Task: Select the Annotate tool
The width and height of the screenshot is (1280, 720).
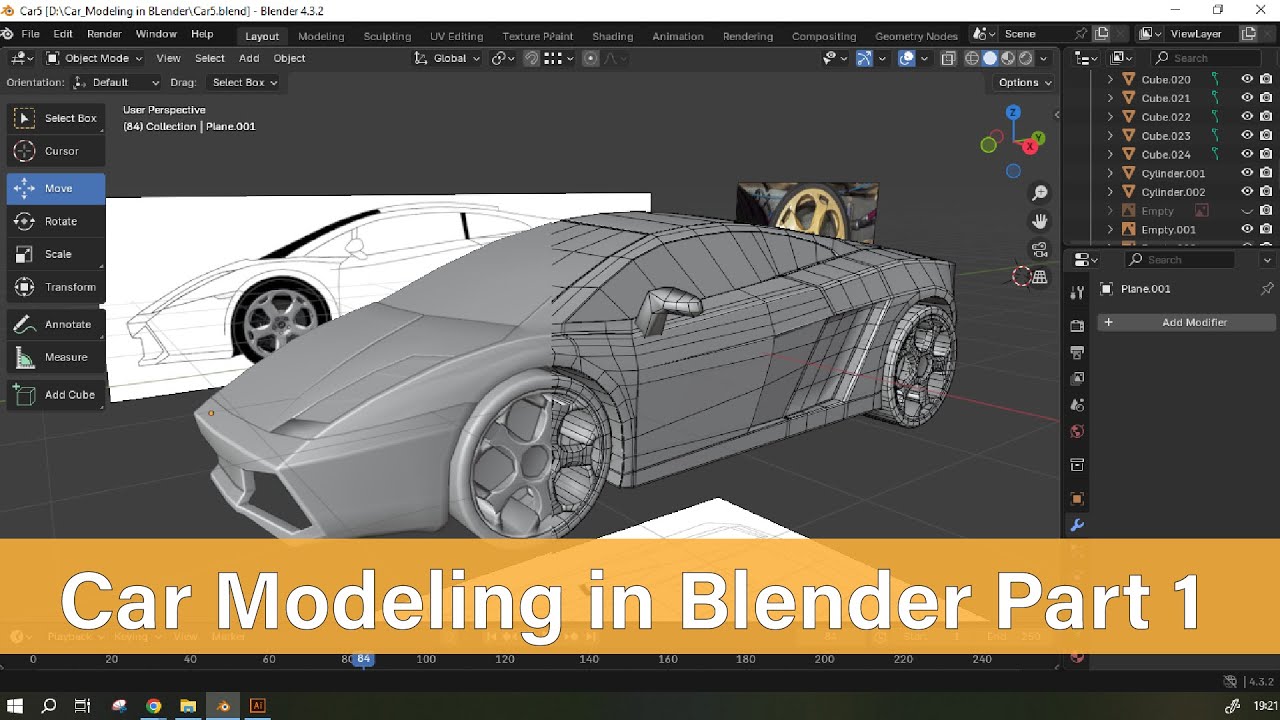Action: [x=56, y=324]
